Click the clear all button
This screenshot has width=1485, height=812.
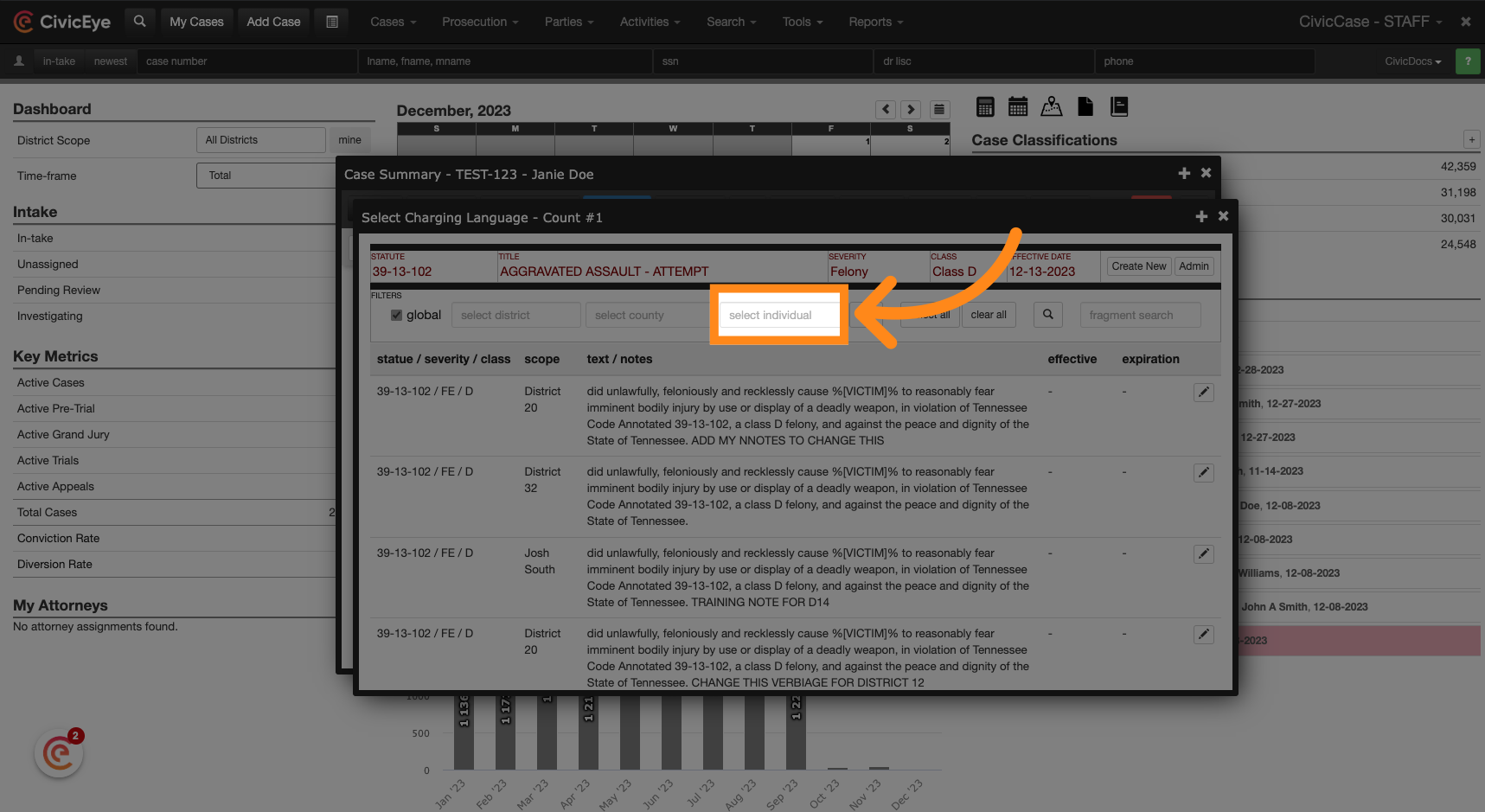pos(989,315)
